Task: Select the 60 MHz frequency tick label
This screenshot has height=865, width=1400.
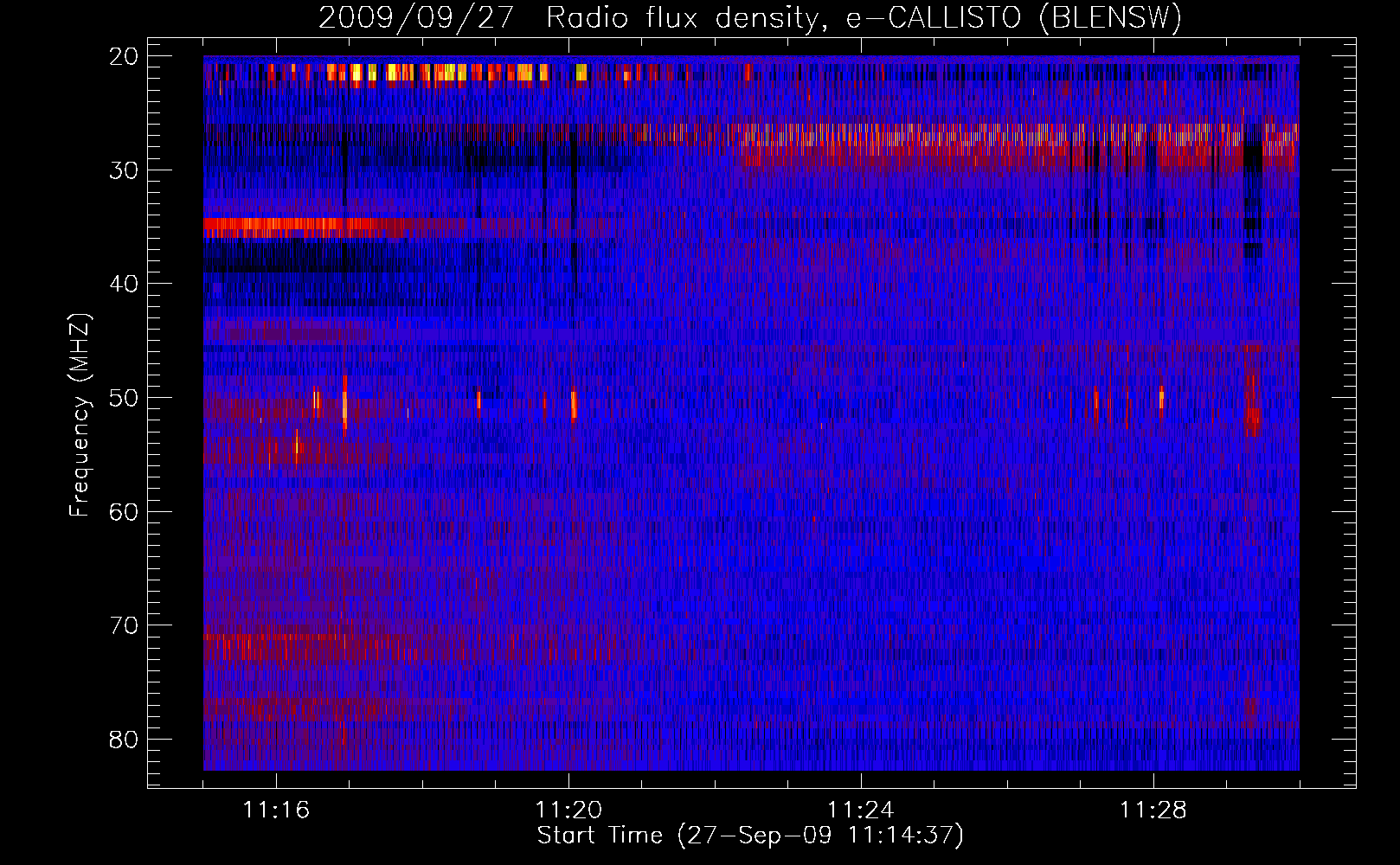Action: click(125, 511)
